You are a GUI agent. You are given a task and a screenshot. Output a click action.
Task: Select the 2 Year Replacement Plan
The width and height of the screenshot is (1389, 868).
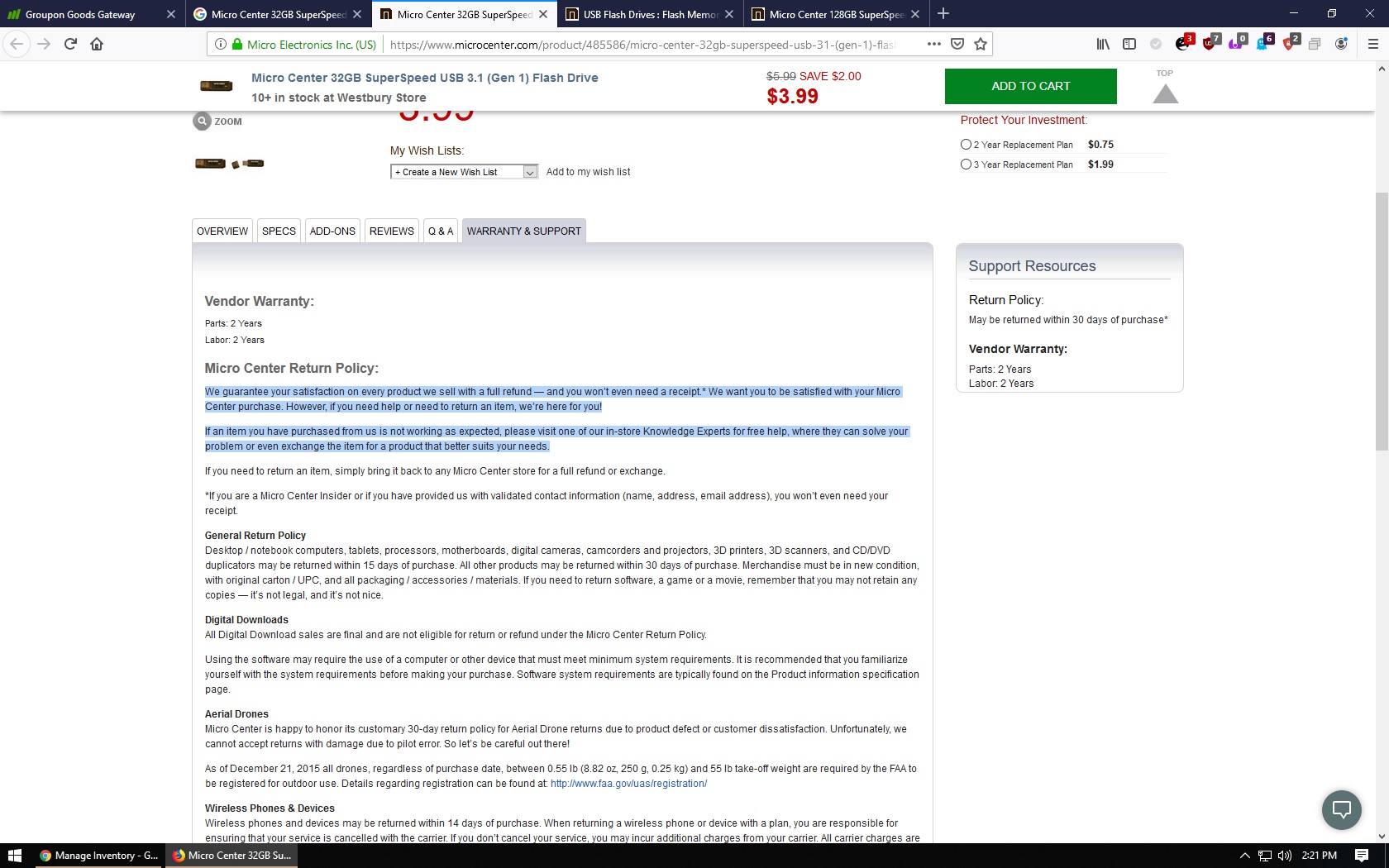[x=966, y=144]
